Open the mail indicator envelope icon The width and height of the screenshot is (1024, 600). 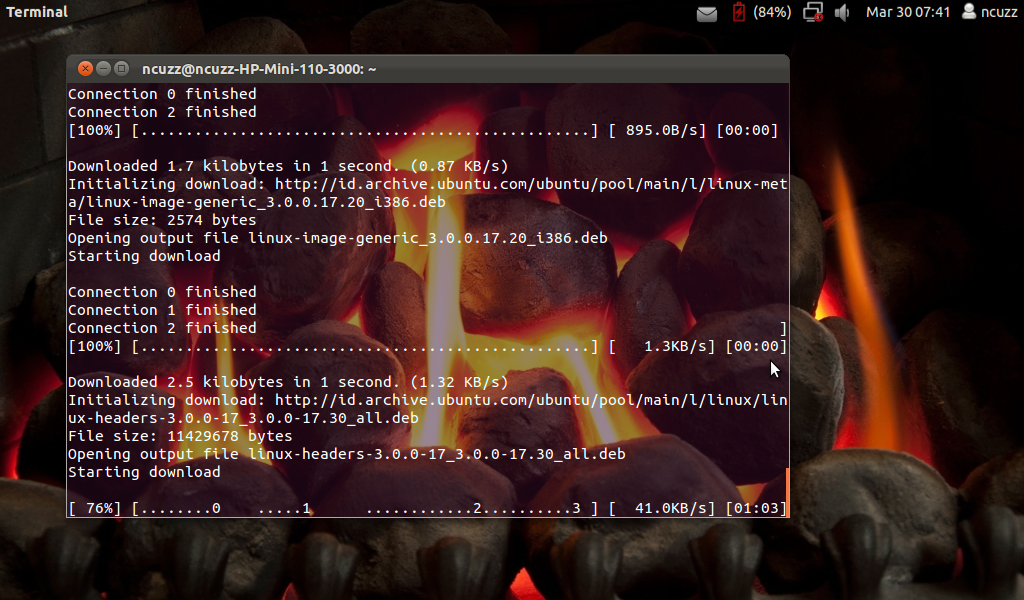tap(707, 13)
